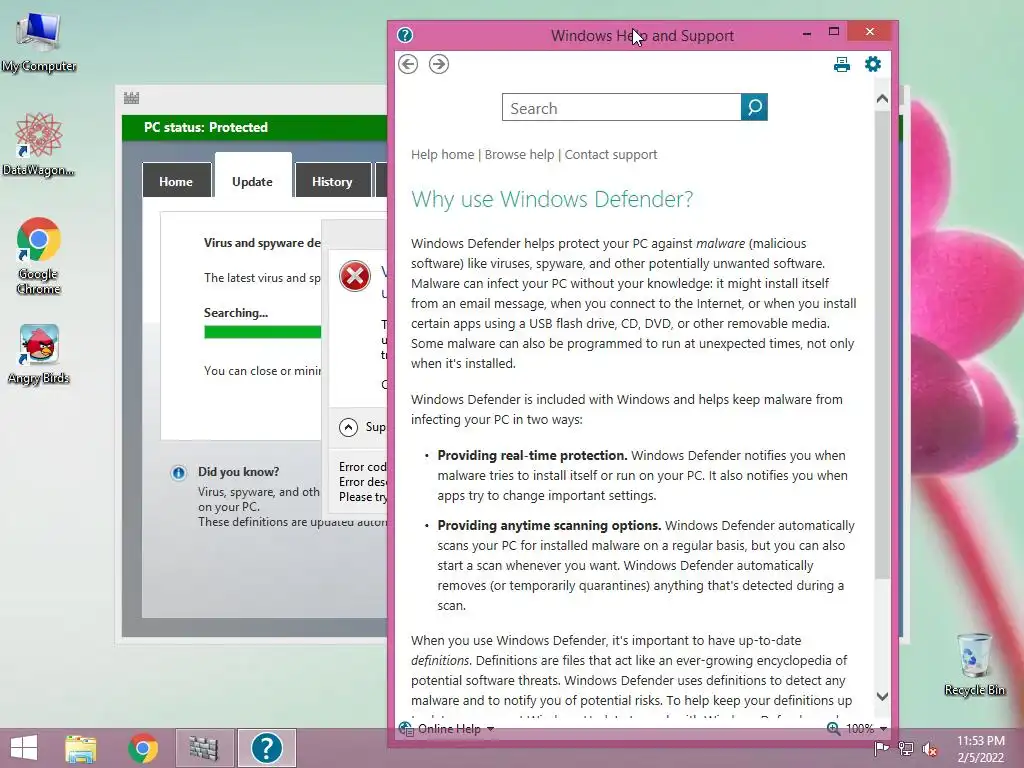Switch to Defender Home tab
1024x768 pixels.
pos(176,181)
